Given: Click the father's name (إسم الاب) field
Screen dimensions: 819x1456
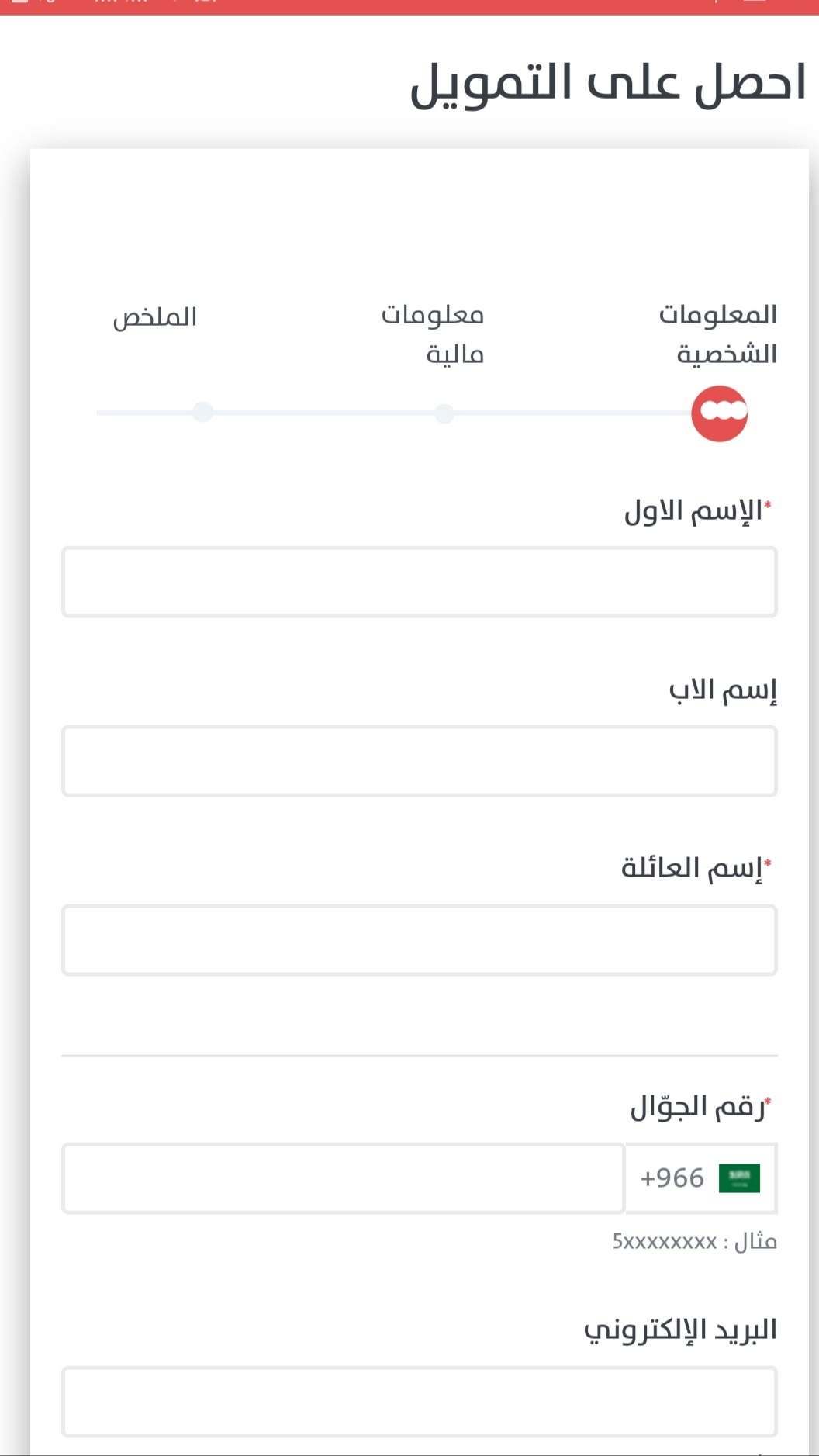Looking at the screenshot, I should (419, 761).
